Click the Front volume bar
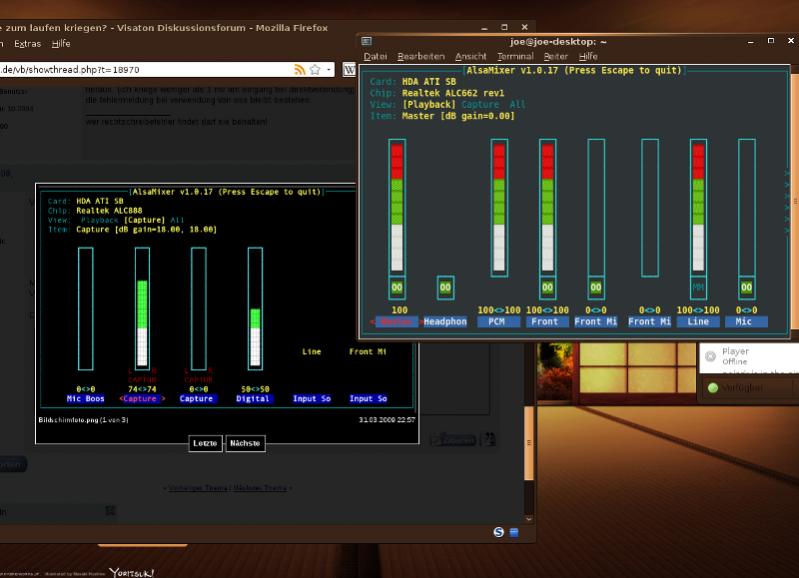 tap(547, 208)
